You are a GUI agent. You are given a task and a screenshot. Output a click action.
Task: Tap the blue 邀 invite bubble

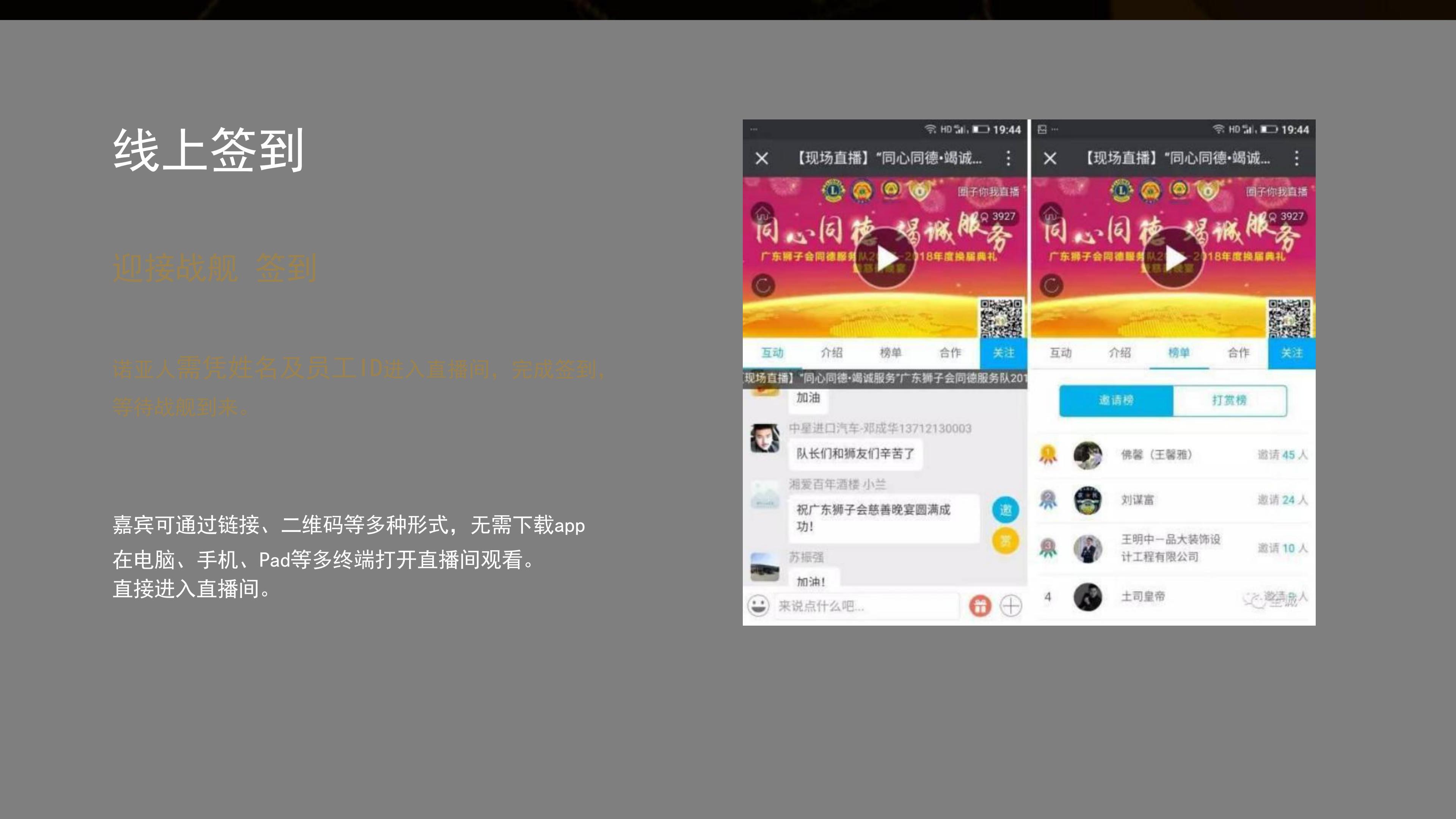[x=1006, y=510]
